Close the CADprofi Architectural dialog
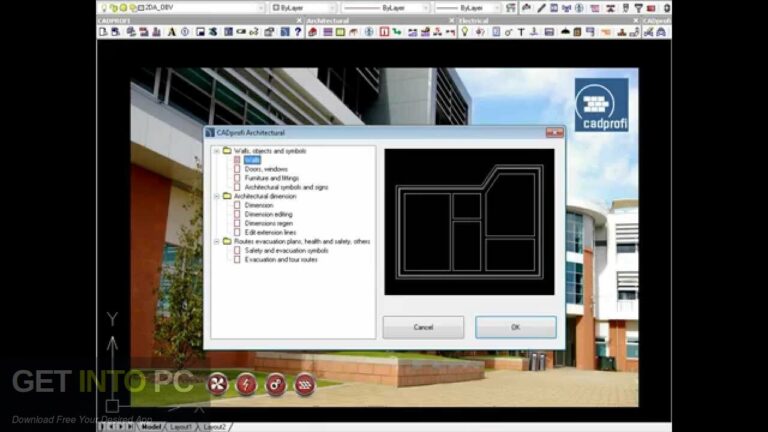 click(x=554, y=132)
